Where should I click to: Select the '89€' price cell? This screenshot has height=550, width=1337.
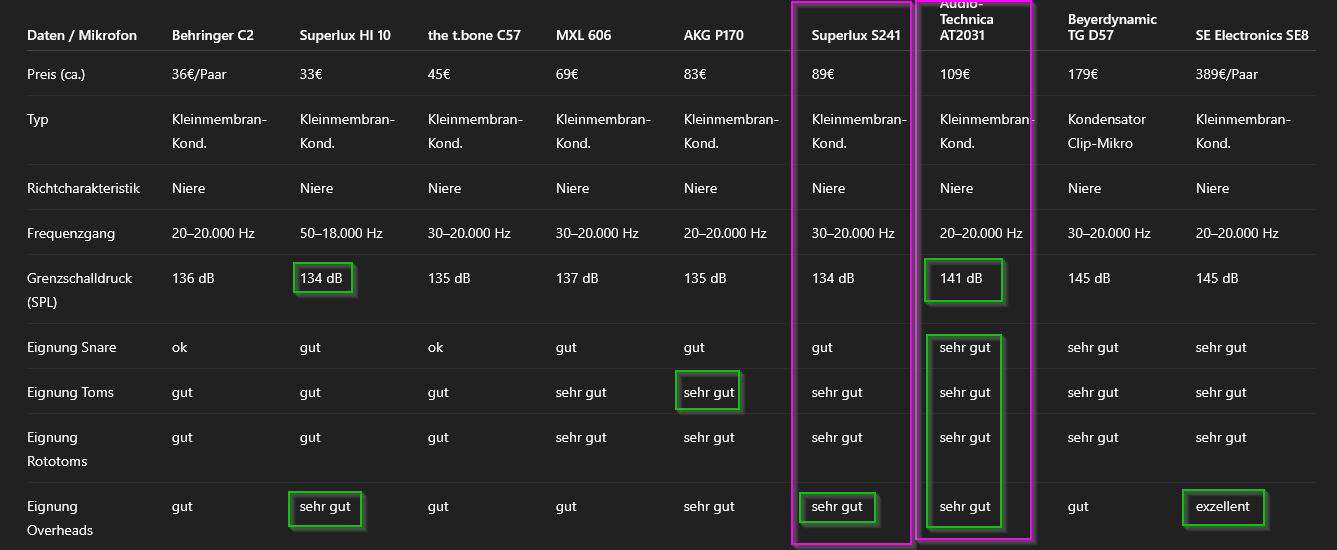coord(823,74)
